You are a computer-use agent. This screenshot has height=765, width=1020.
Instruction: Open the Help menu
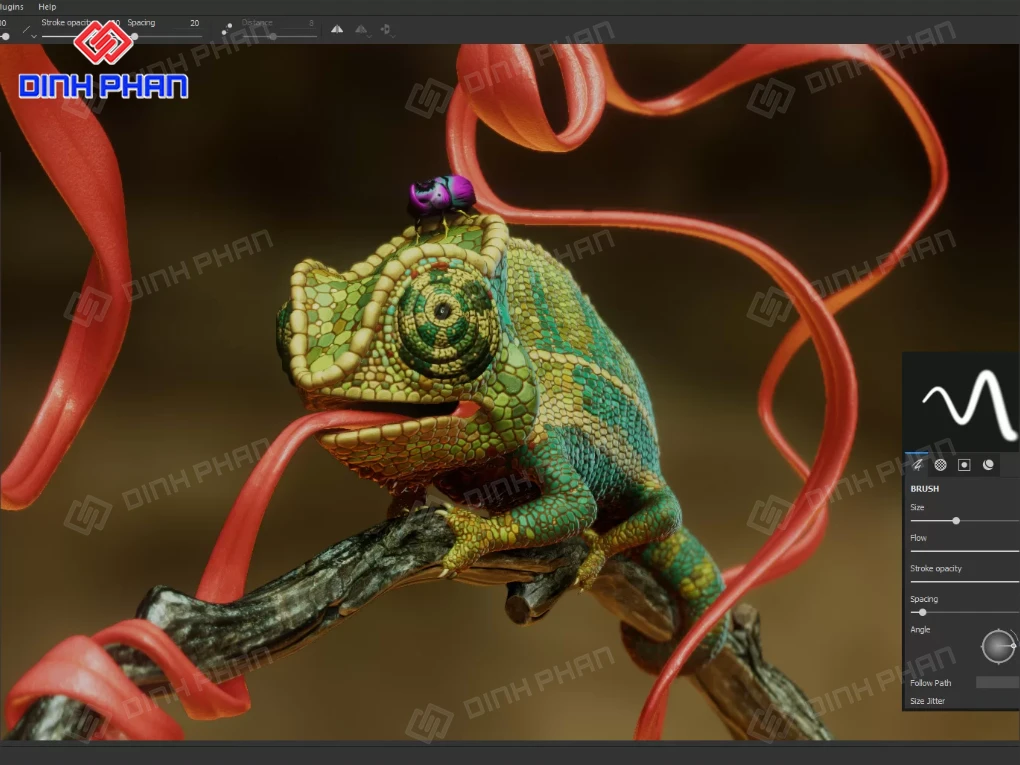[45, 6]
